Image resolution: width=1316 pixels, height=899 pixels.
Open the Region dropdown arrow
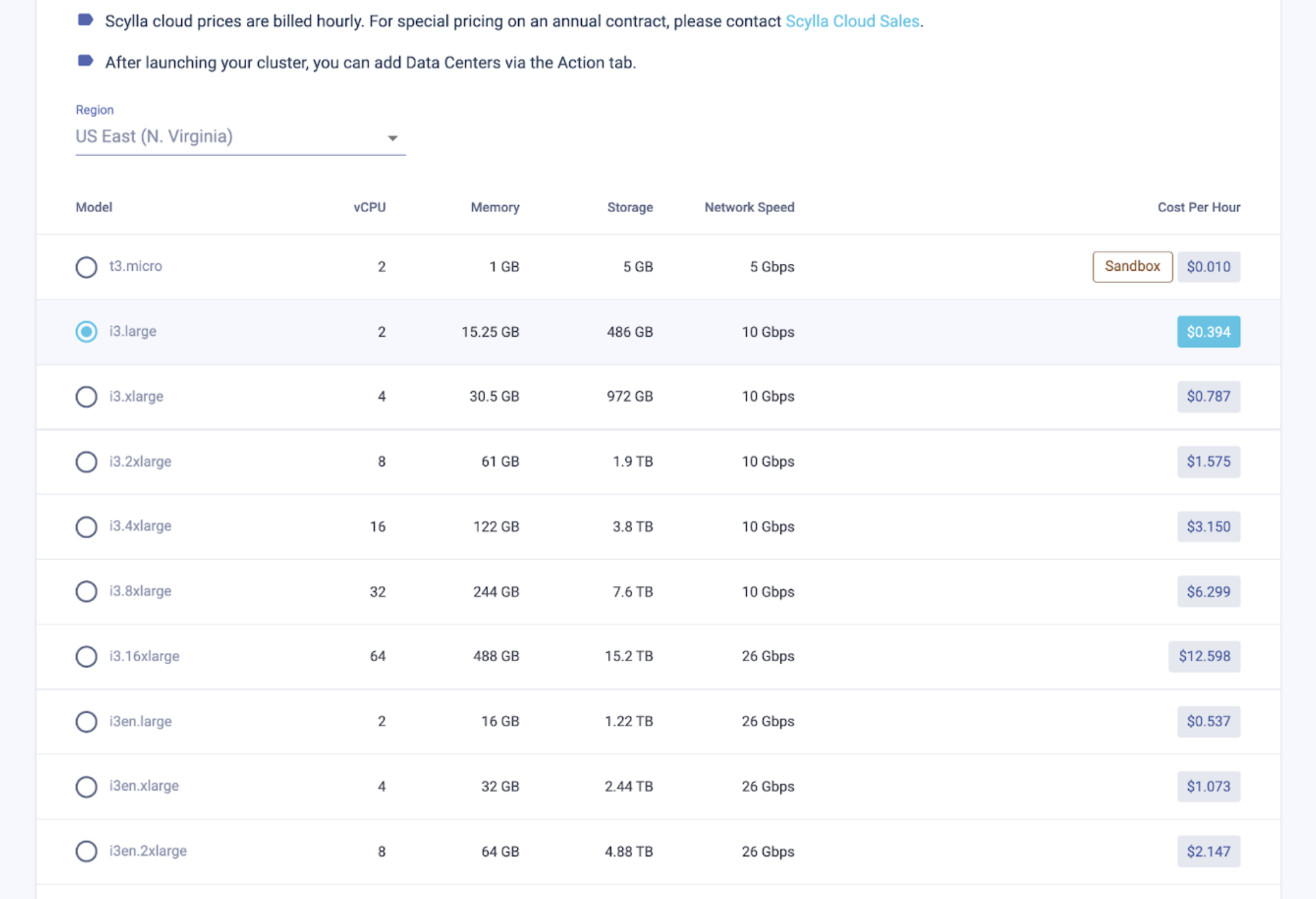pyautogui.click(x=392, y=138)
